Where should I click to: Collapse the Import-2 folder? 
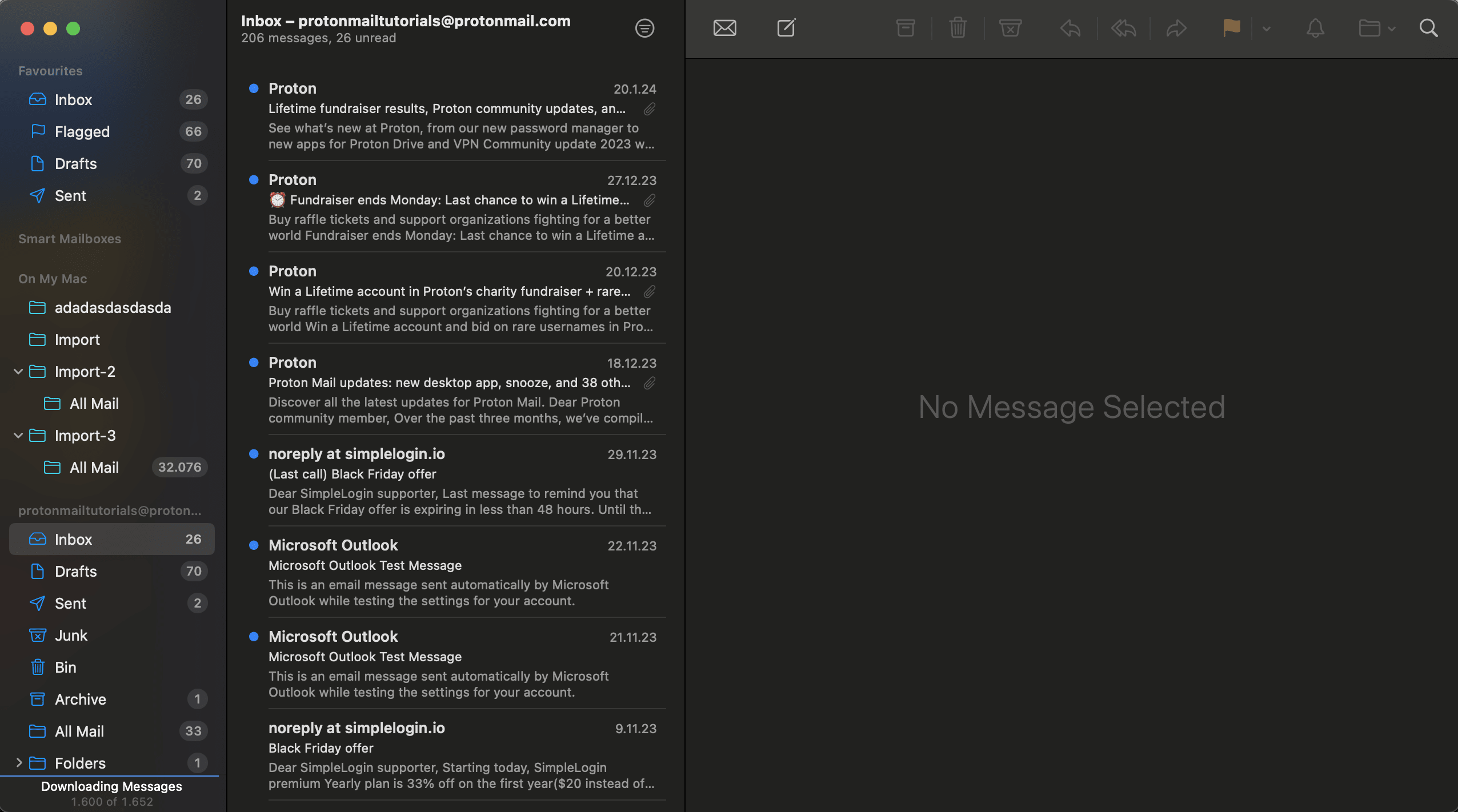tap(18, 371)
